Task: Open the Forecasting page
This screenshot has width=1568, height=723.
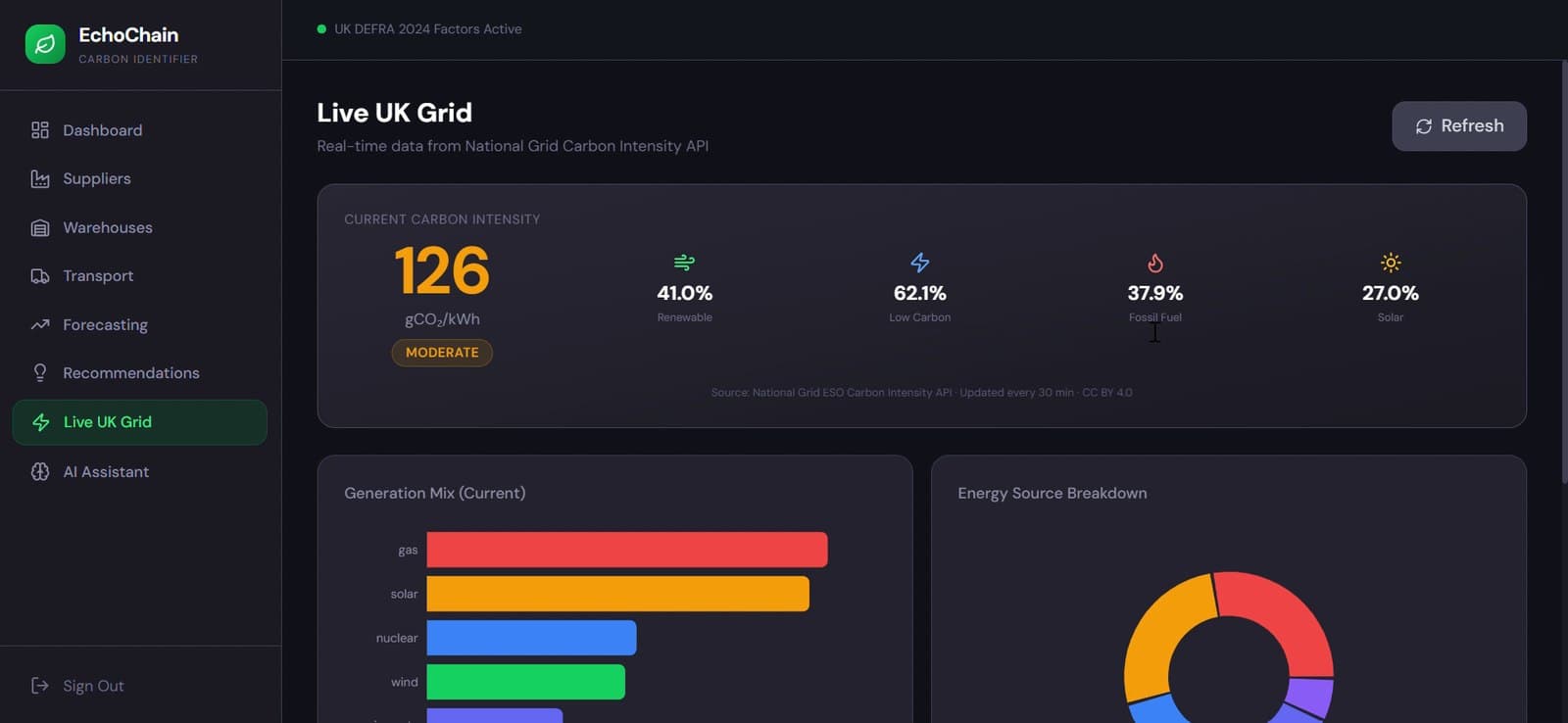Action: (x=140, y=324)
